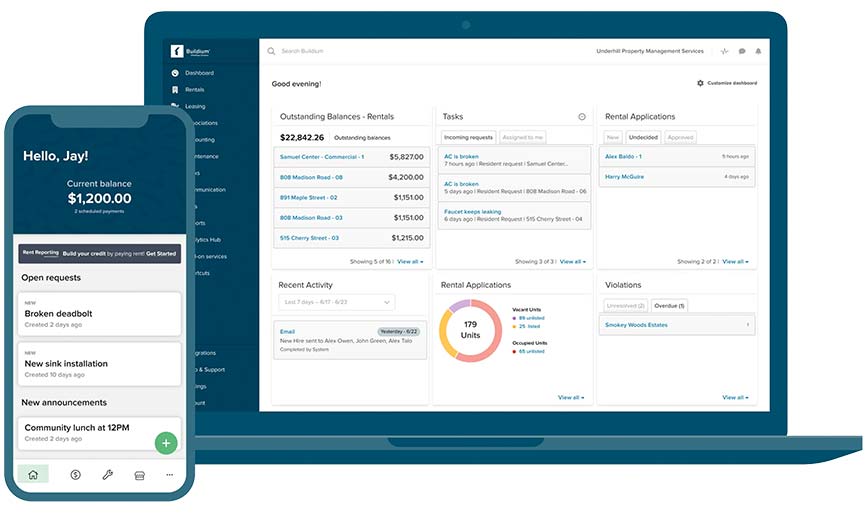The width and height of the screenshot is (867, 513).
Task: Tap the three-dot more icon on the phone
Action: pyautogui.click(x=170, y=474)
